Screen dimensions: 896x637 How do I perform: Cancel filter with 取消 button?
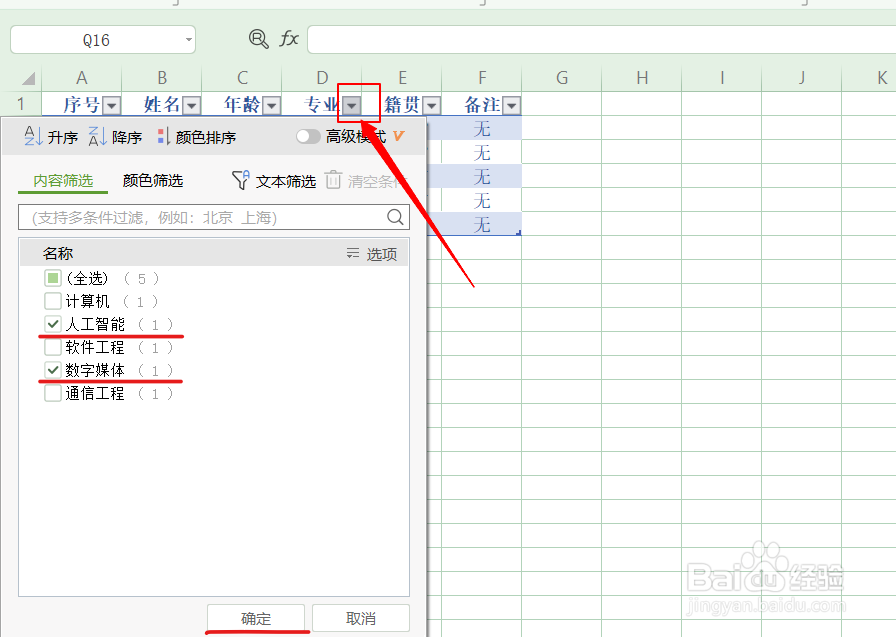pyautogui.click(x=361, y=618)
